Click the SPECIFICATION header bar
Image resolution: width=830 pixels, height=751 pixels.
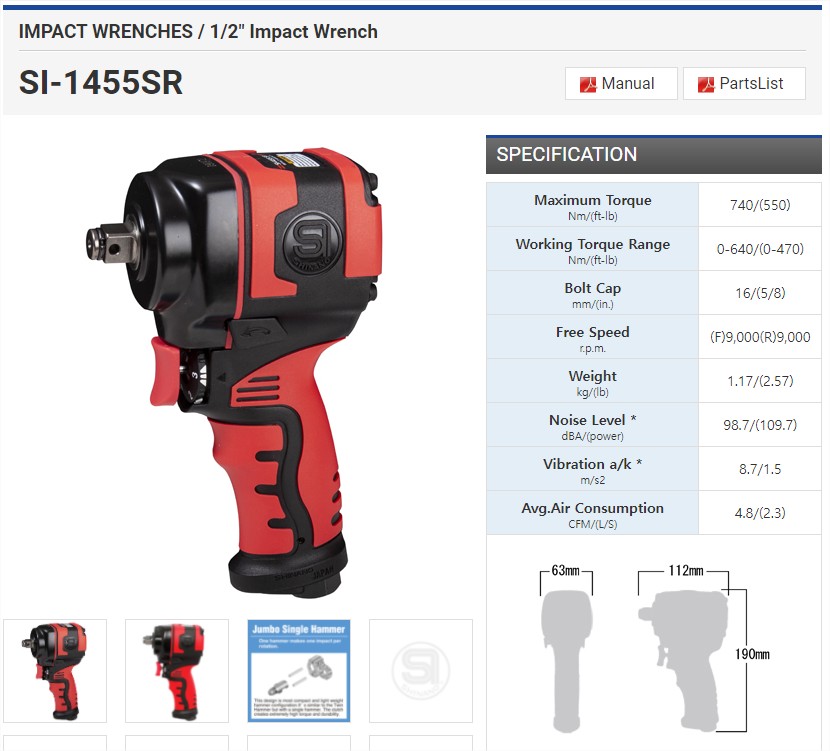654,155
